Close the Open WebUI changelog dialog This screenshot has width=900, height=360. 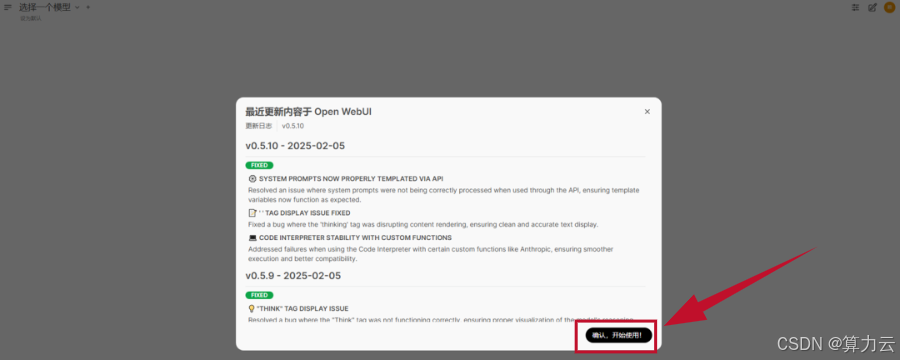click(x=647, y=111)
